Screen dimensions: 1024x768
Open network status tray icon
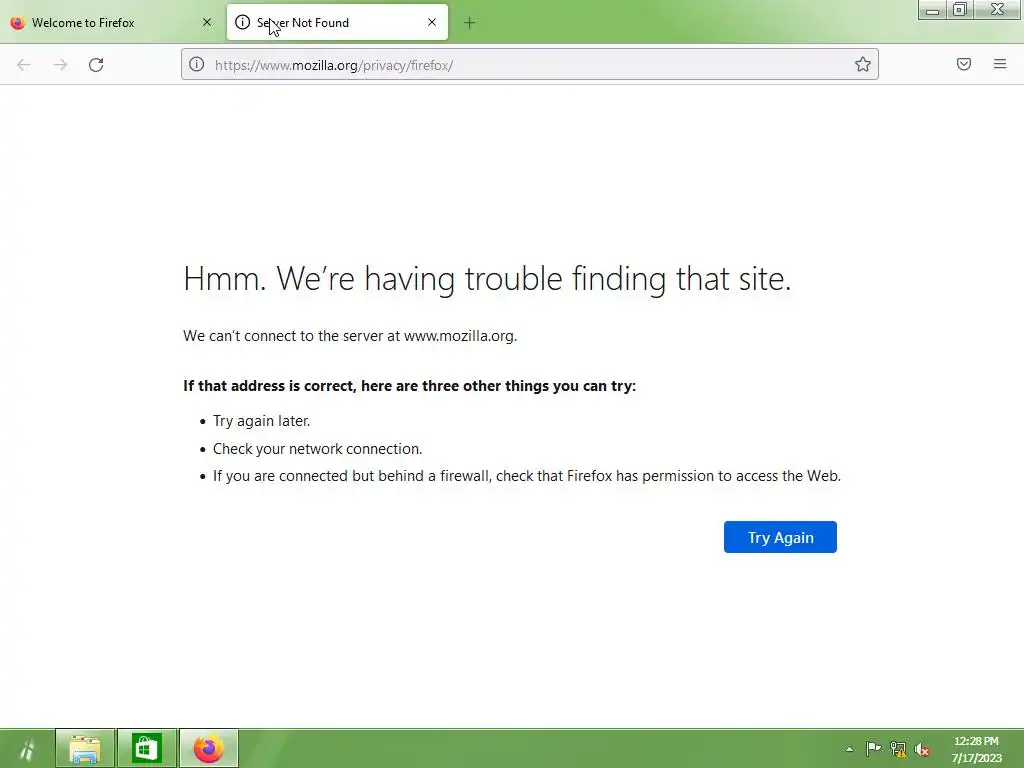[x=898, y=748]
